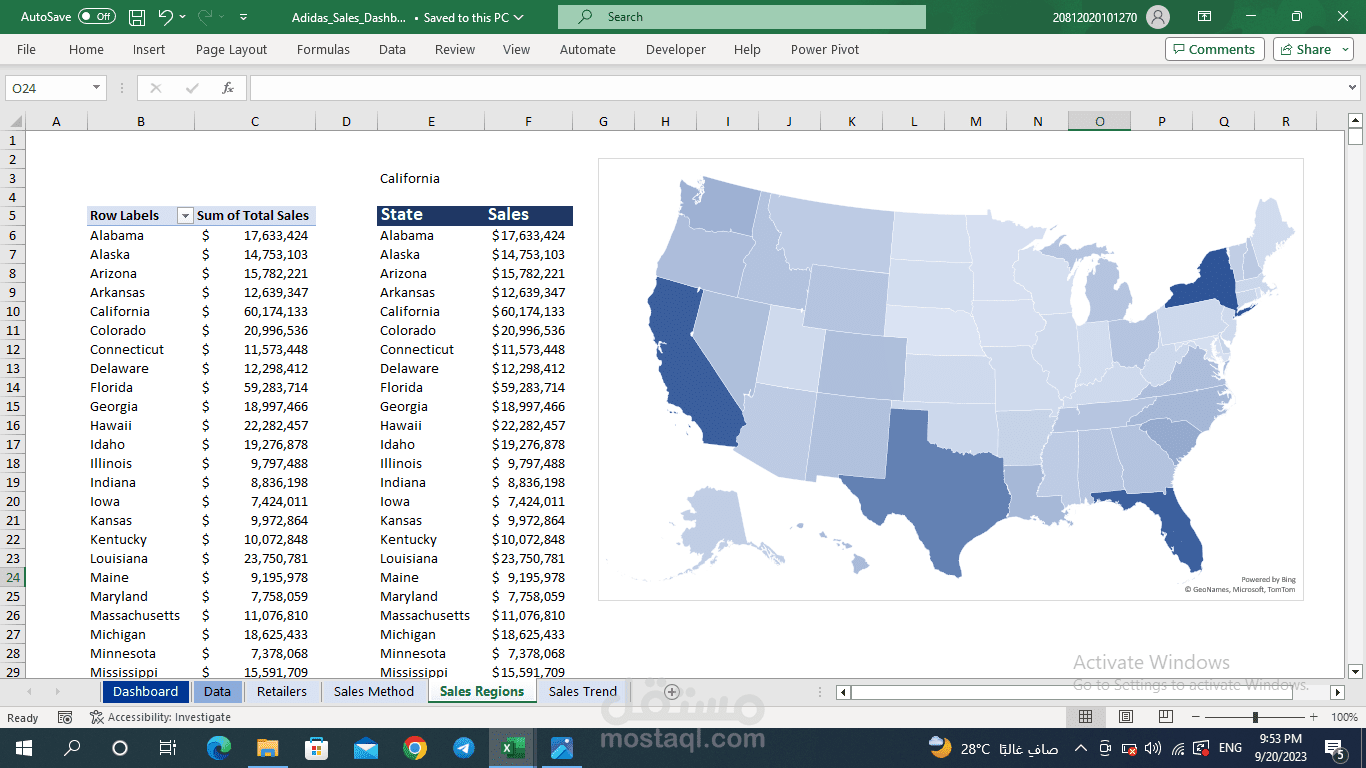Click the horizontal scrollbar right arrow
This screenshot has height=768, width=1366.
(x=1337, y=692)
